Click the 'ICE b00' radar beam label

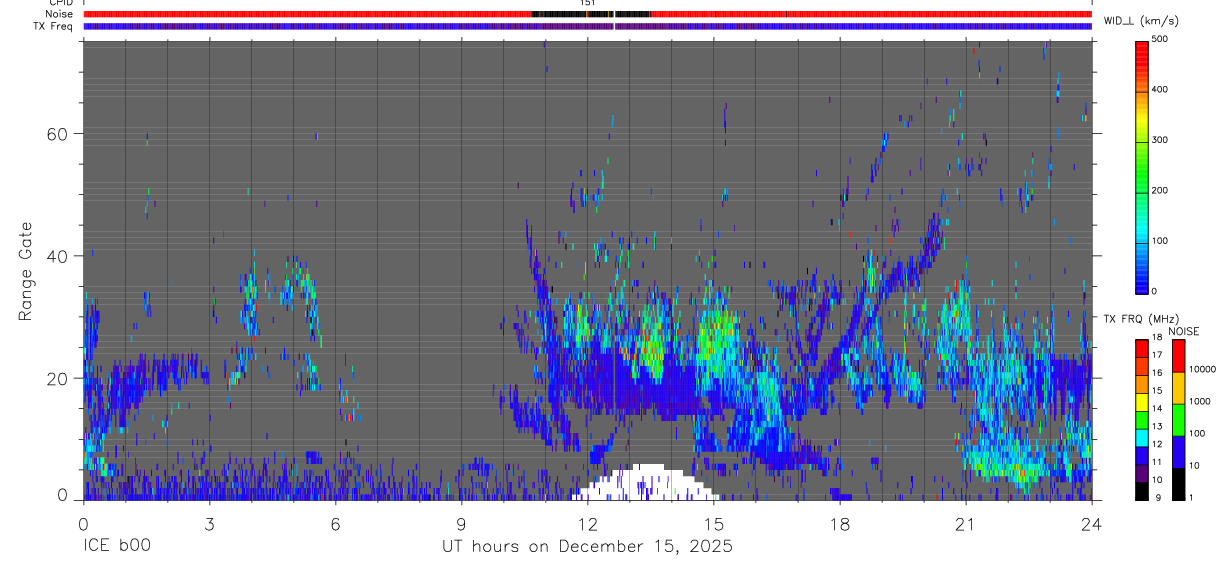116,547
